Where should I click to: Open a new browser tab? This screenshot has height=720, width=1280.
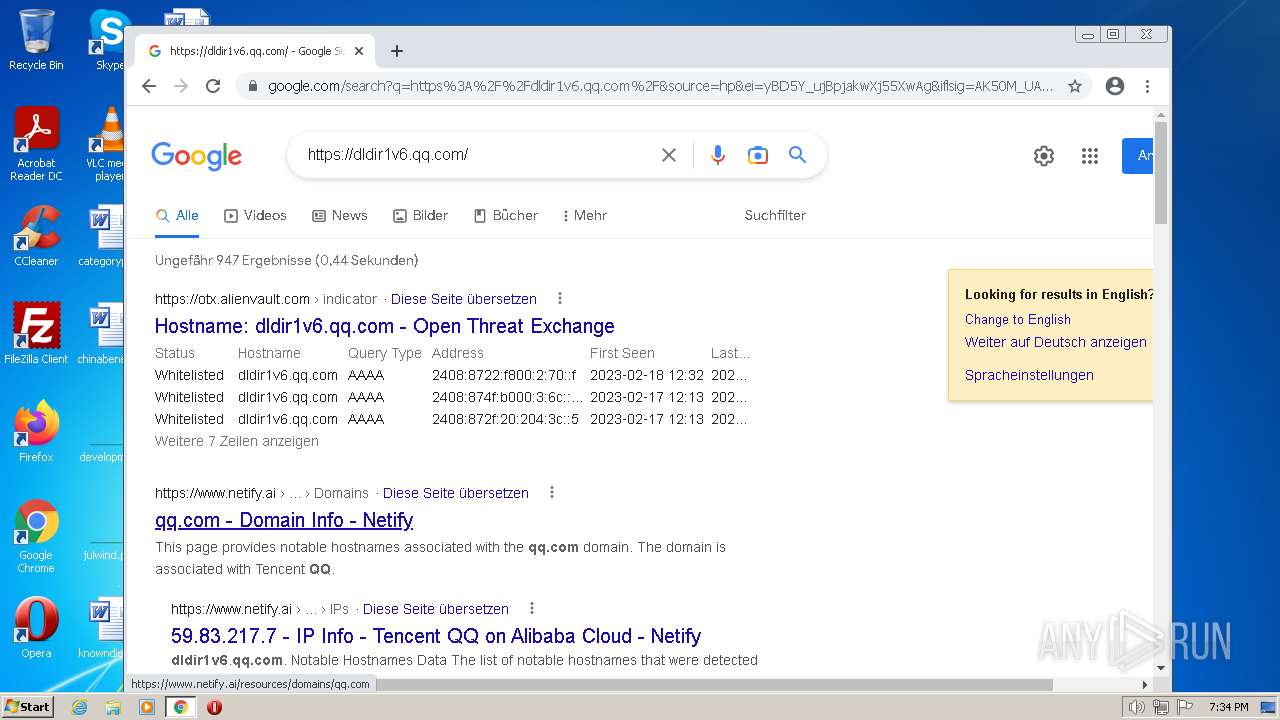tap(397, 51)
